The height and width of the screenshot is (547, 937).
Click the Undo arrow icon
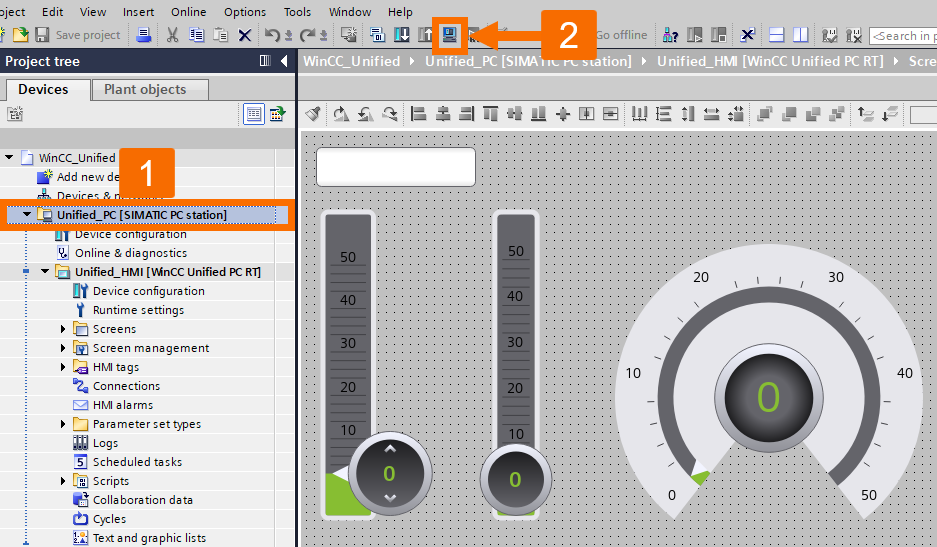point(272,35)
